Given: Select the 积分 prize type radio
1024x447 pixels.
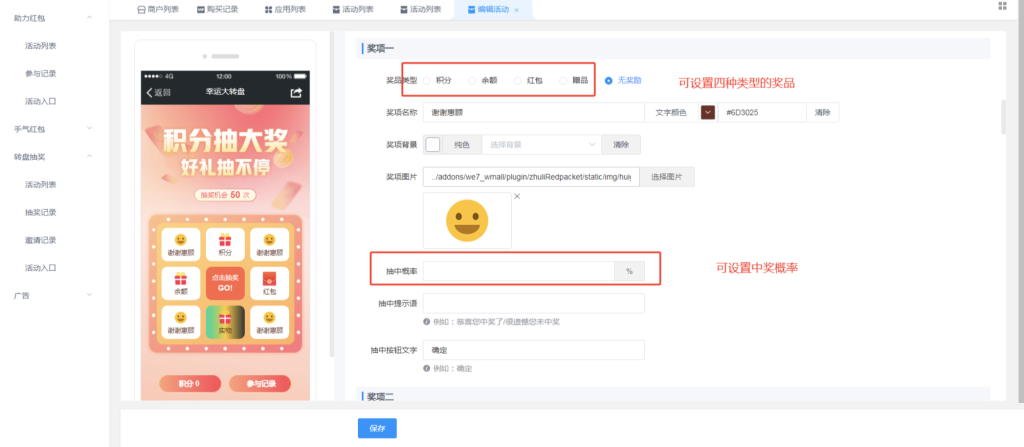Looking at the screenshot, I should [x=428, y=79].
